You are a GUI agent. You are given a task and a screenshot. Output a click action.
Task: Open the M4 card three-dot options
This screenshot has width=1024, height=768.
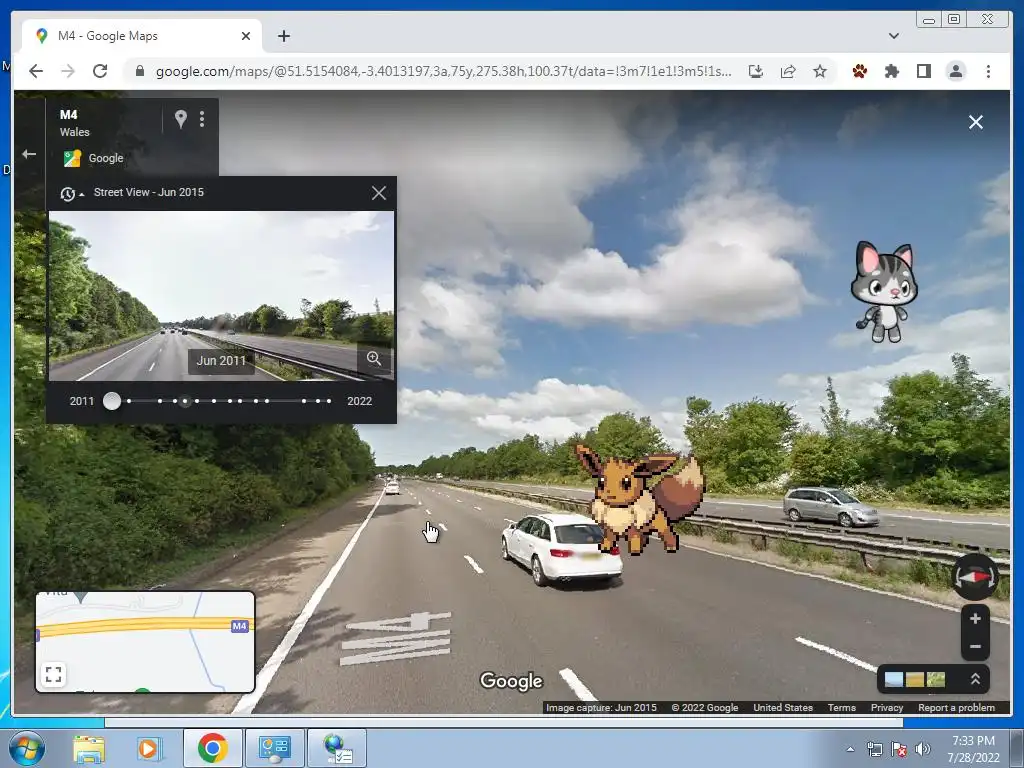(202, 119)
